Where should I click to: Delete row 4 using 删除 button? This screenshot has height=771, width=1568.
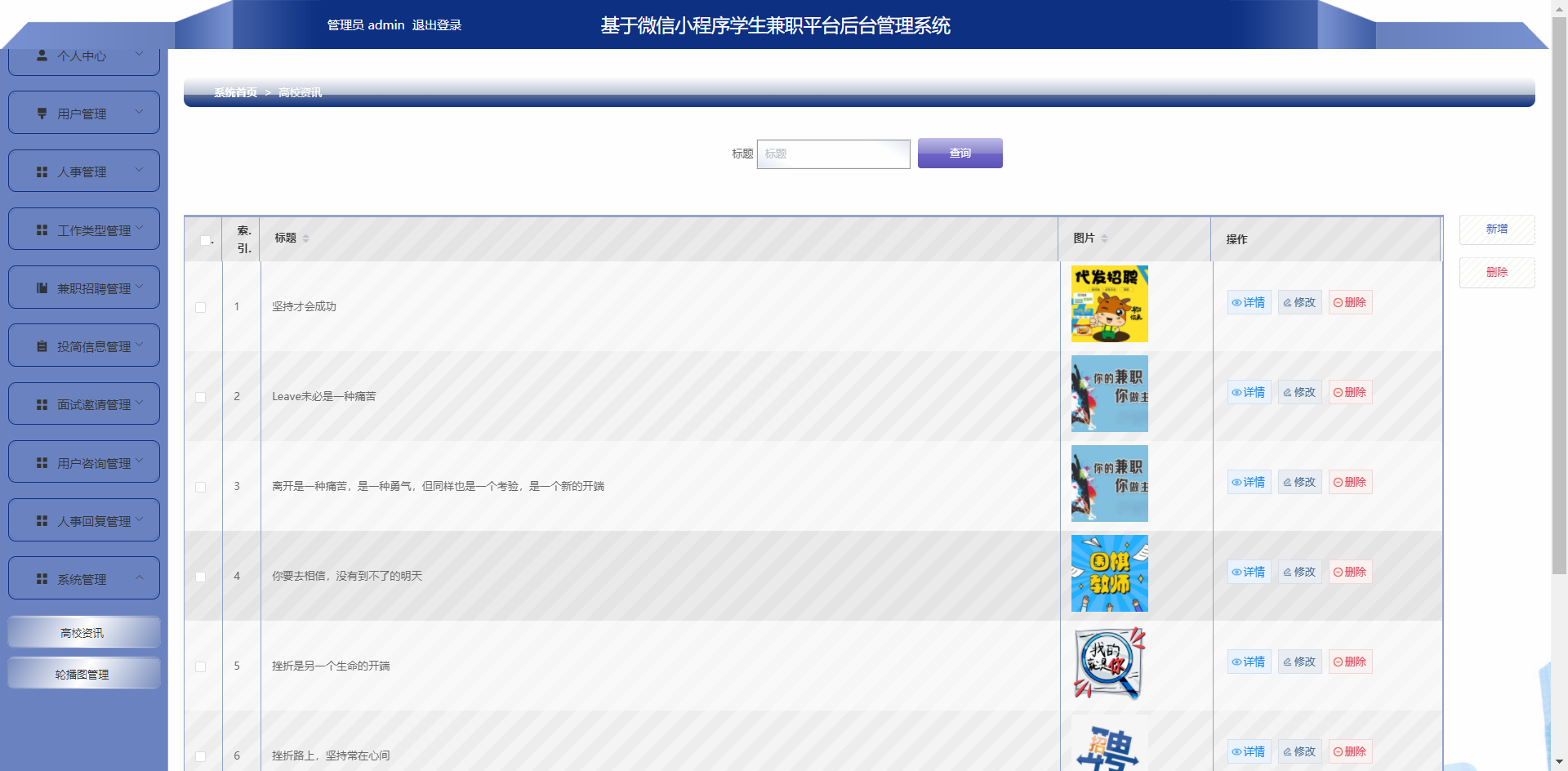[x=1350, y=573]
